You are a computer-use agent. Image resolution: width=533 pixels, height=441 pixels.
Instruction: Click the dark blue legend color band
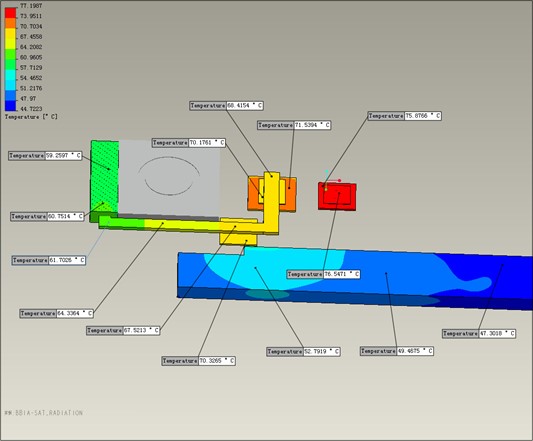[10, 106]
